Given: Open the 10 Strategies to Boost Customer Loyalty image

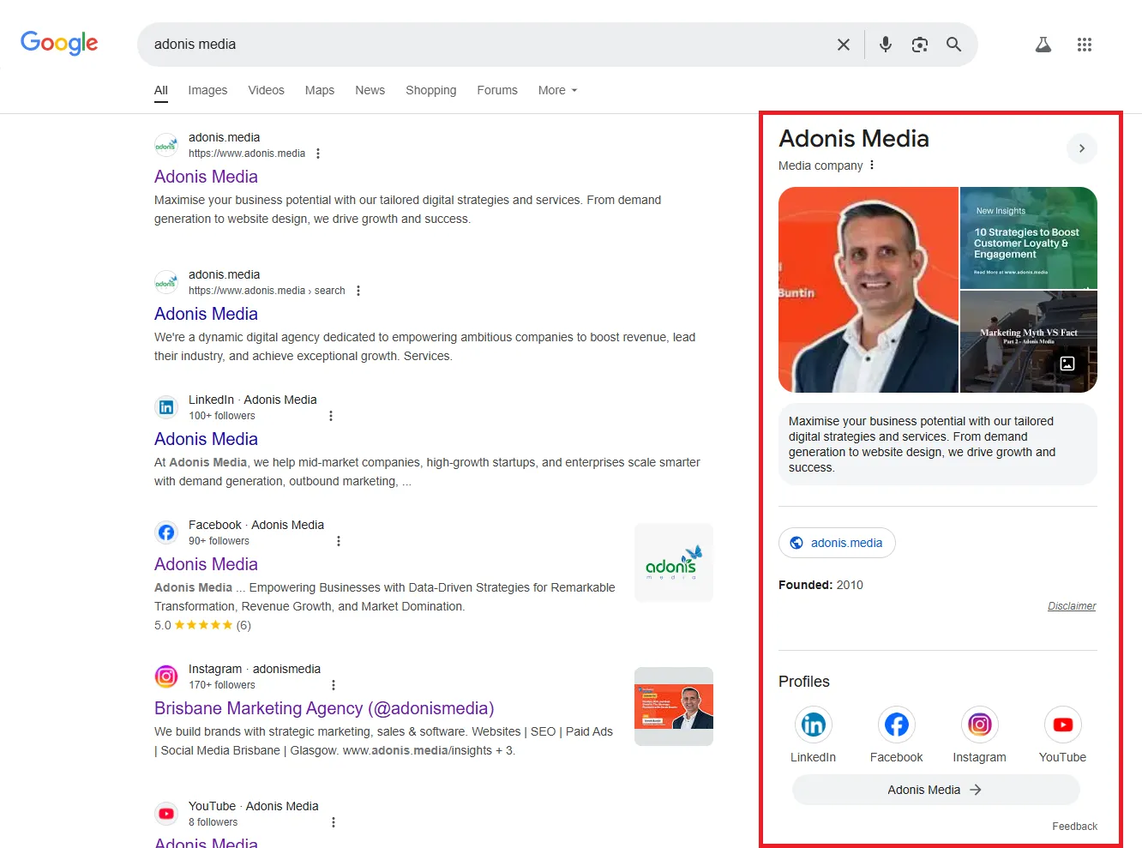Looking at the screenshot, I should [1028, 237].
